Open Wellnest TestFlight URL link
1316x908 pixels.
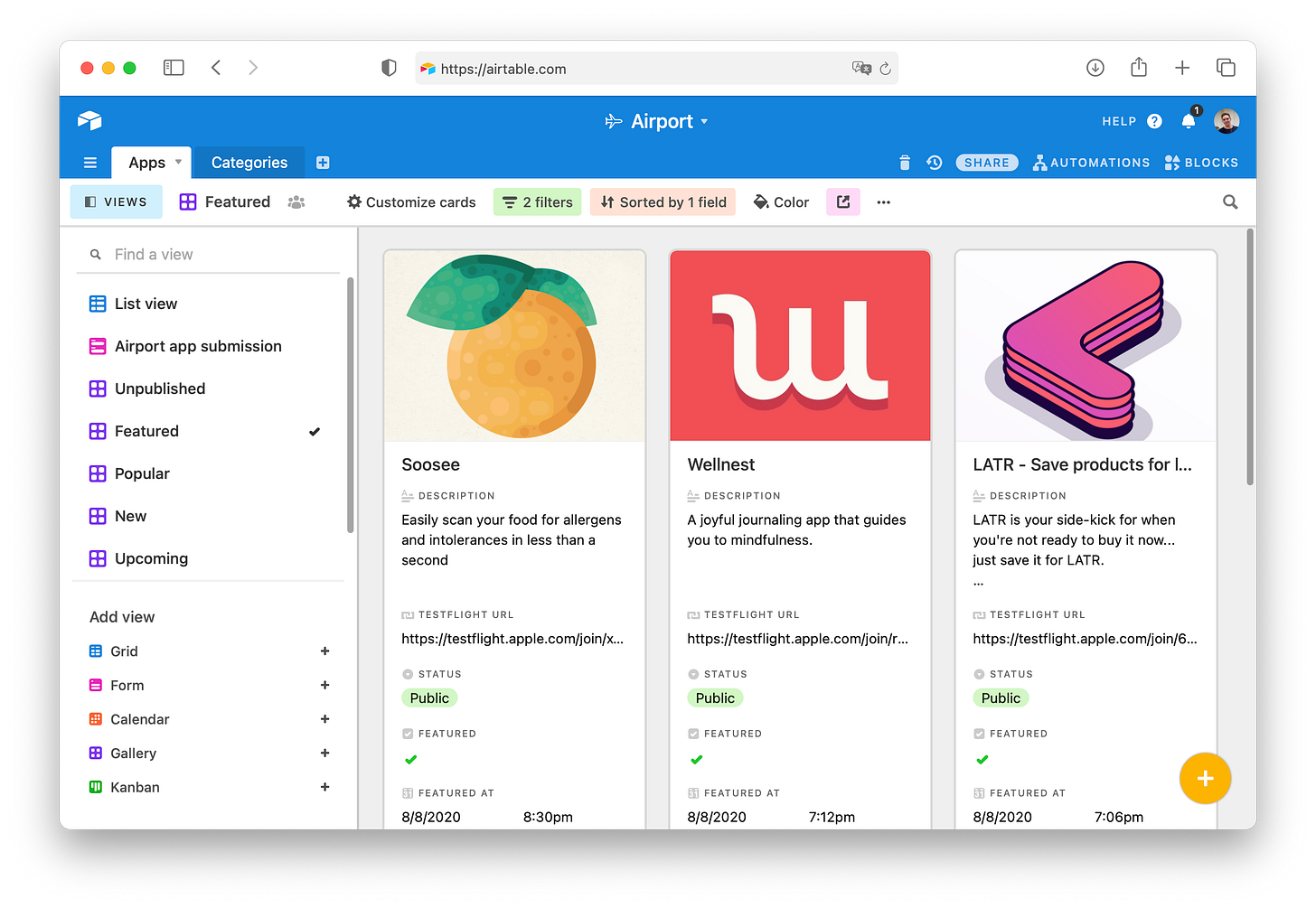[798, 639]
